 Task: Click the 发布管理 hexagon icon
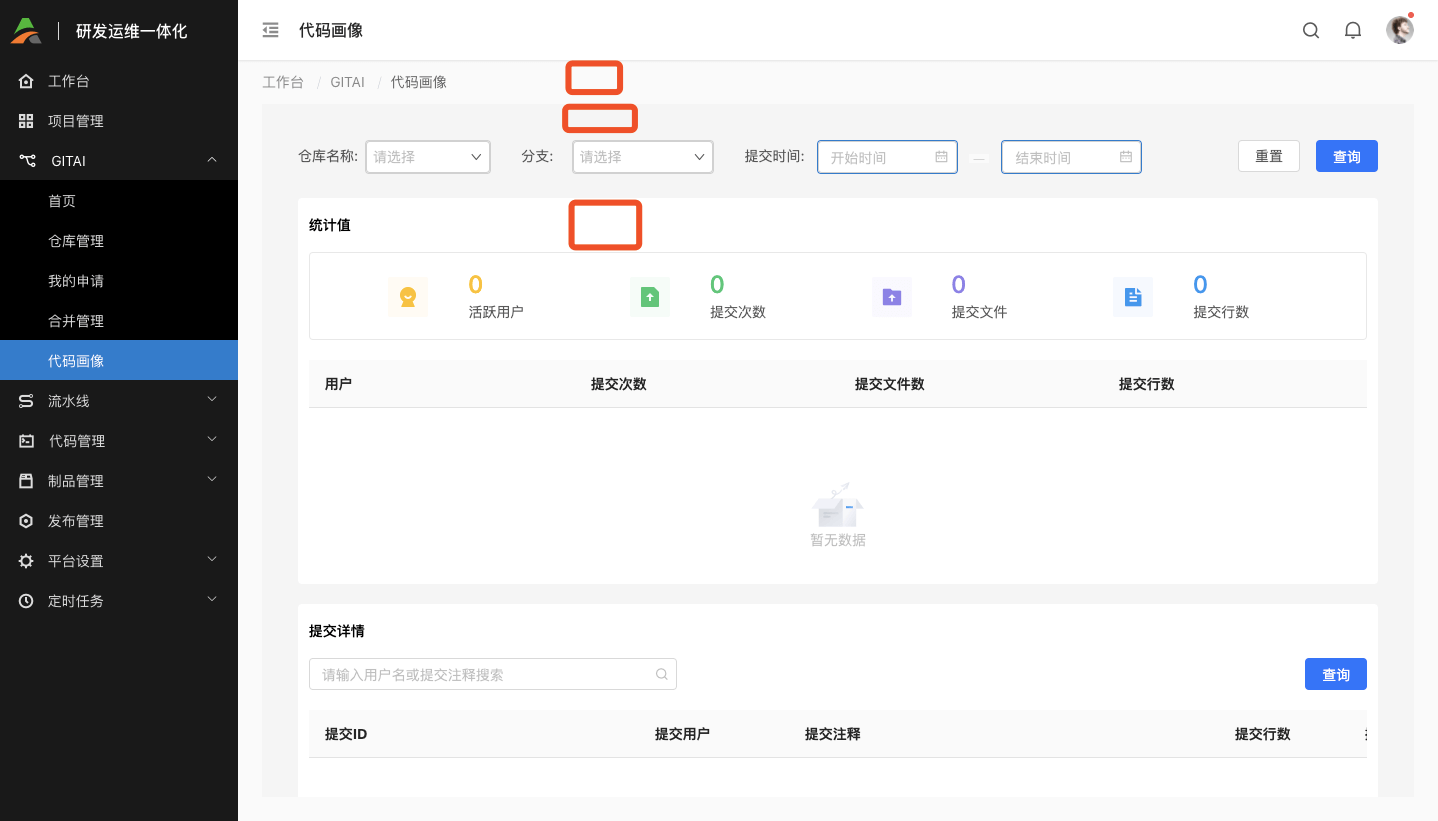tap(27, 521)
